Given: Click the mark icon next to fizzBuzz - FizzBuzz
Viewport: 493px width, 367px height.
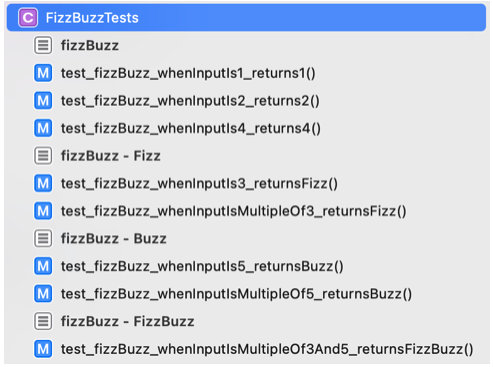Looking at the screenshot, I should pos(43,321).
